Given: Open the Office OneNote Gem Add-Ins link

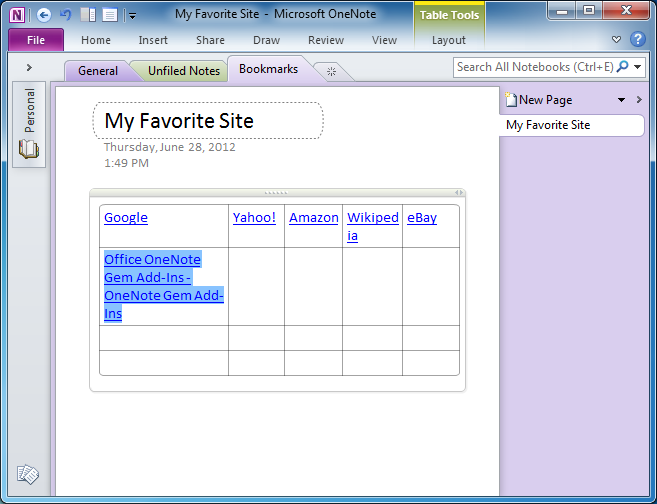Looking at the screenshot, I should click(x=164, y=286).
